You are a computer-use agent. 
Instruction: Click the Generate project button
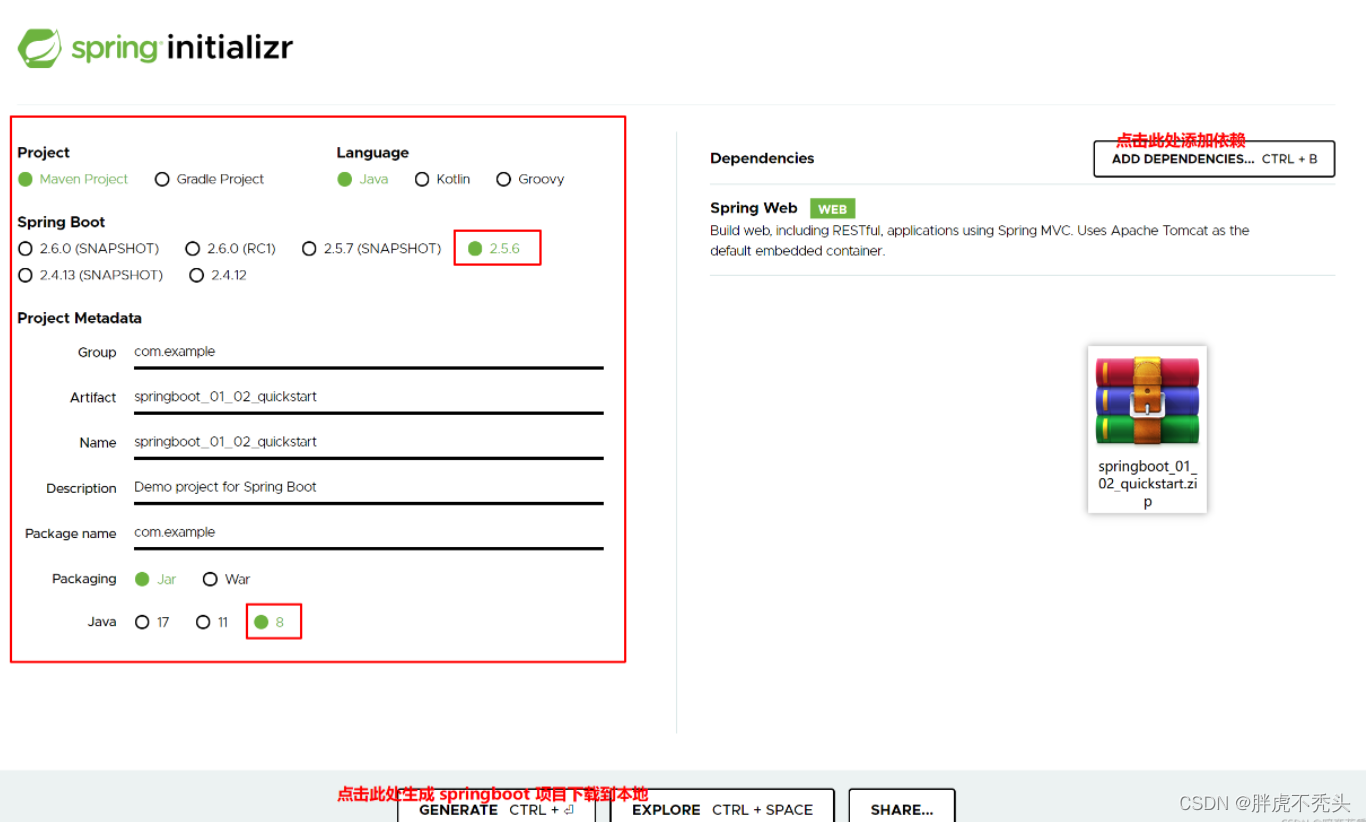tap(496, 808)
